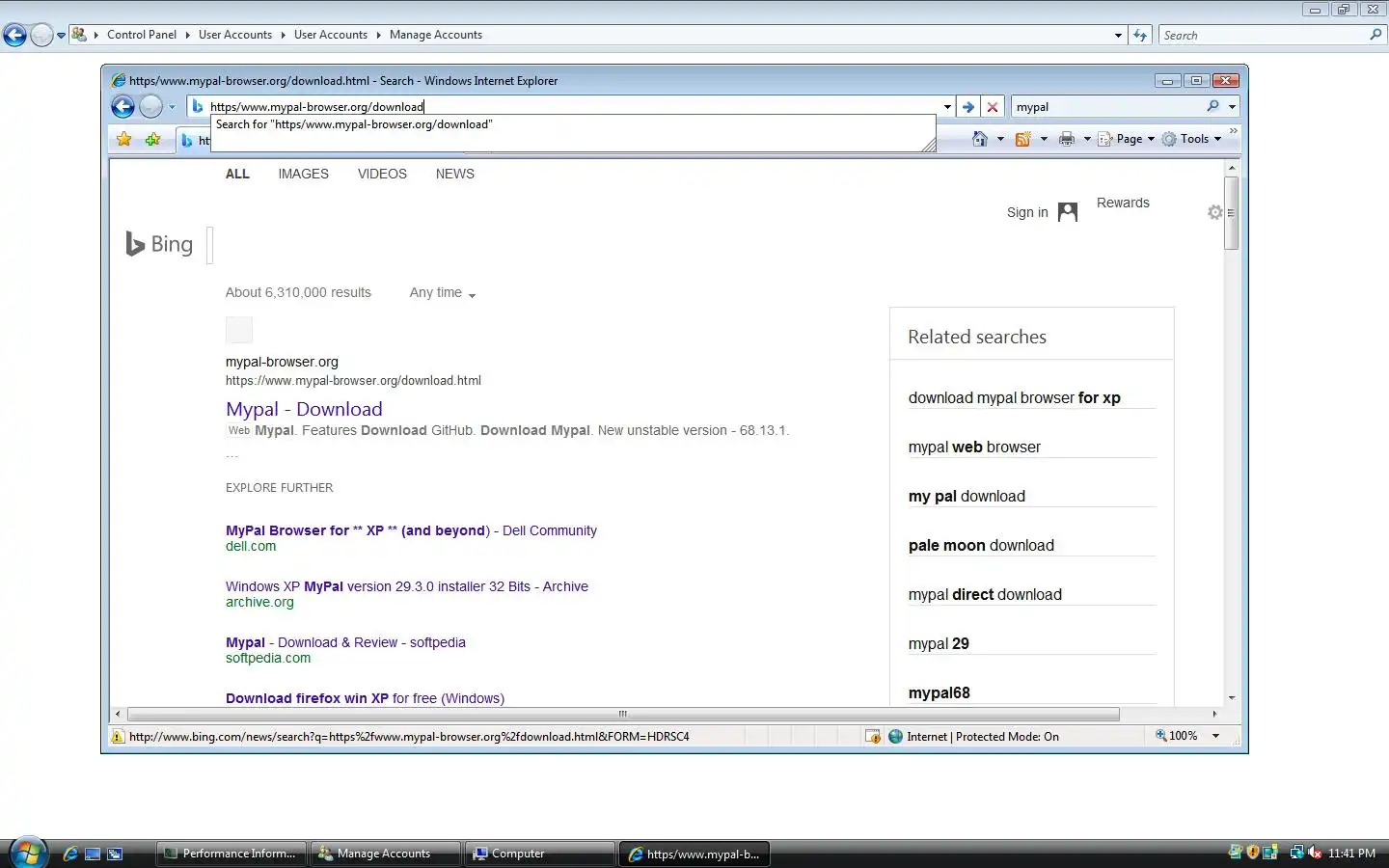The height and width of the screenshot is (868, 1389).
Task: Click the Add to Favorites icon
Action: tap(152, 139)
